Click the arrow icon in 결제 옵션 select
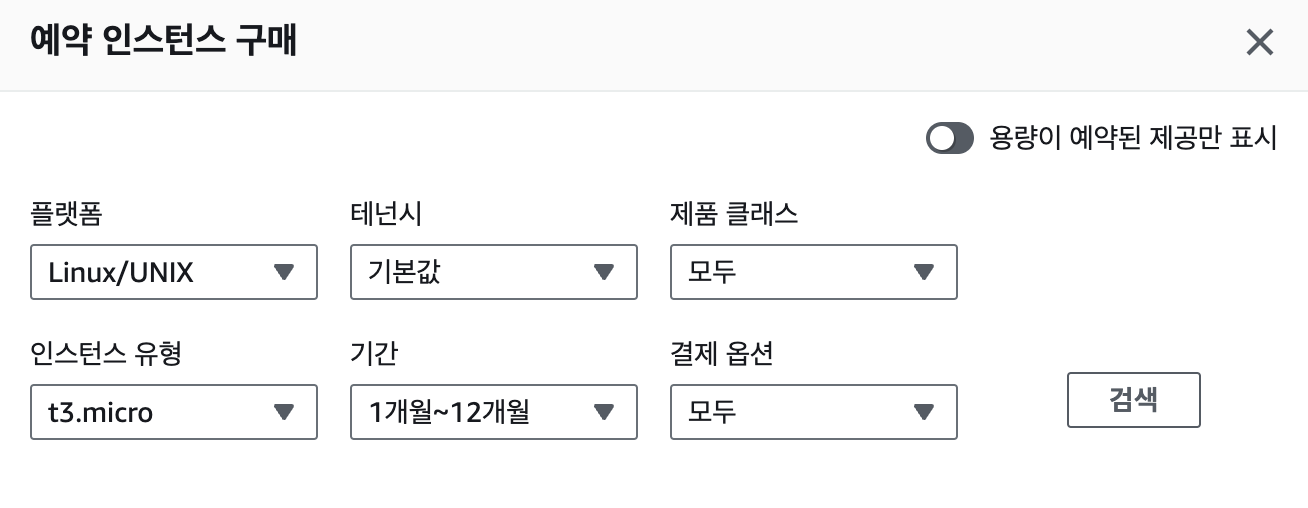 924,412
